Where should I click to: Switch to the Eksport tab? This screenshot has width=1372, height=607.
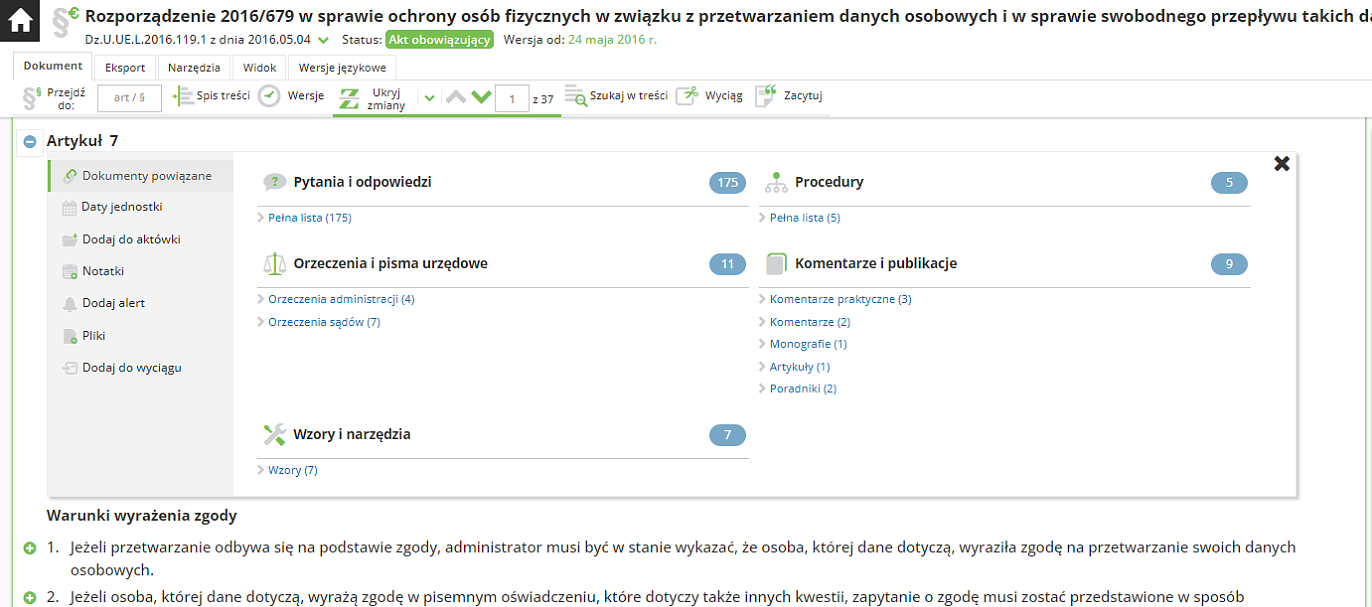125,68
